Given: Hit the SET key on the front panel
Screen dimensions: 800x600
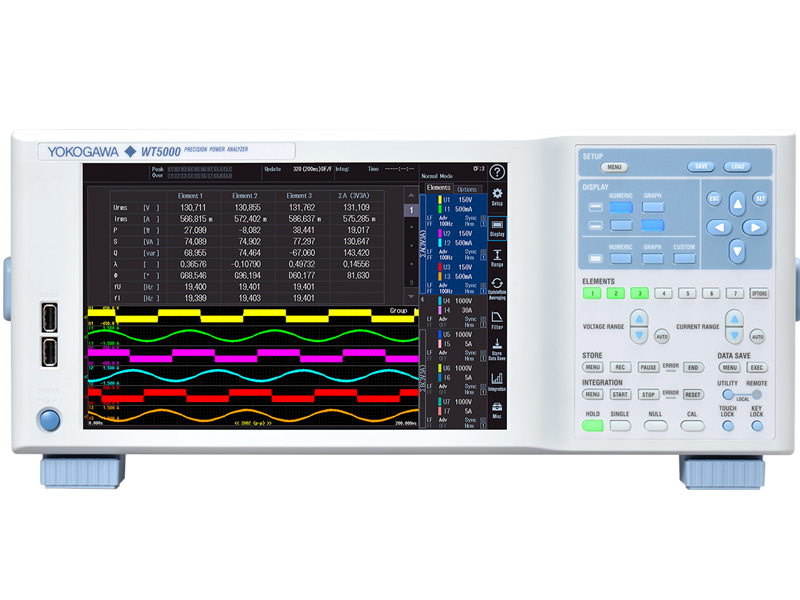Looking at the screenshot, I should click(760, 198).
